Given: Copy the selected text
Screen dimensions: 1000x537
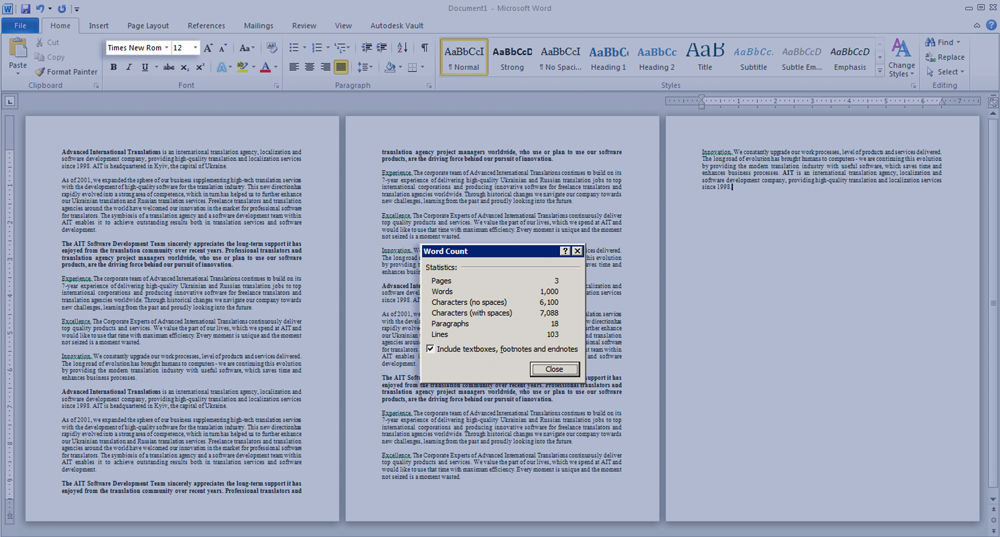Looking at the screenshot, I should pyautogui.click(x=50, y=57).
